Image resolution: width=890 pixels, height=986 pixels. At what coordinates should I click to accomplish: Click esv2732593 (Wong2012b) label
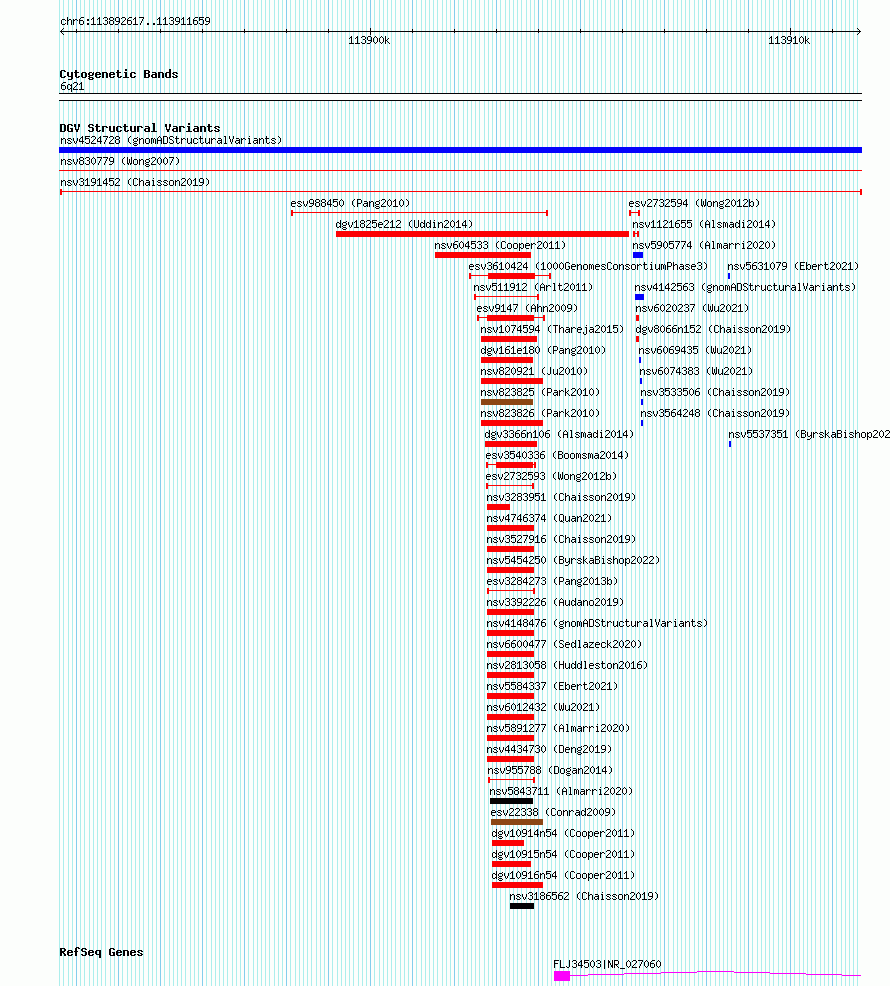(x=552, y=477)
